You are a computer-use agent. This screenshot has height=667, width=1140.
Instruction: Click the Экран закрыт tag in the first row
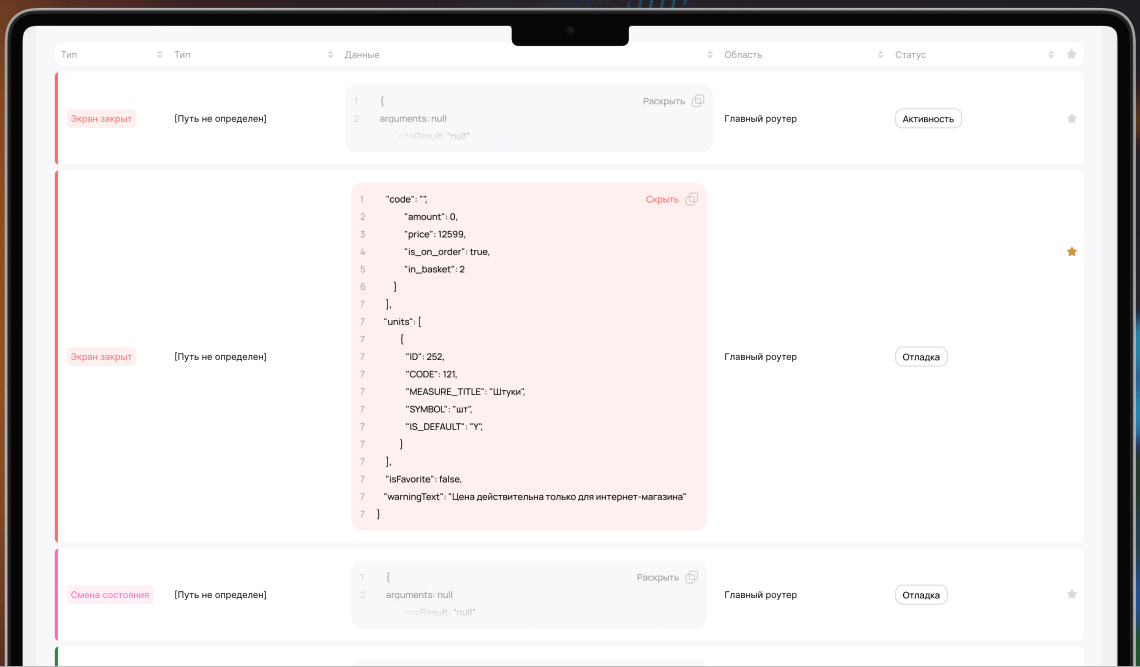101,119
